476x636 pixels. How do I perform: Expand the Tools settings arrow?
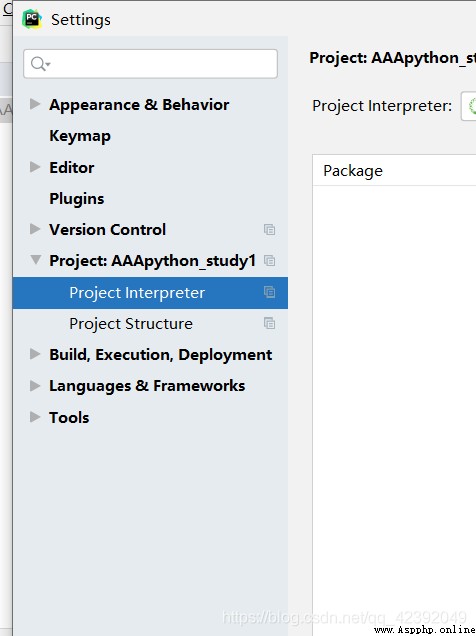[x=35, y=417]
